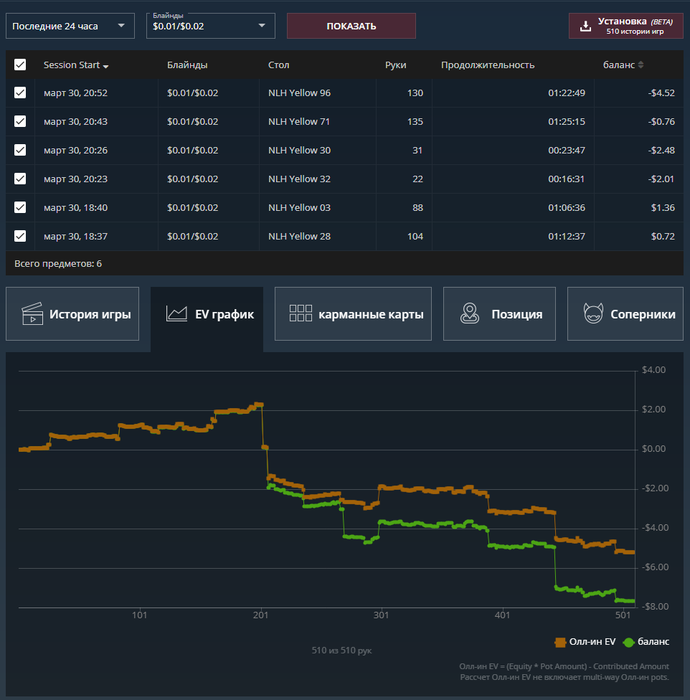Viewport: 690px width, 700px height.
Task: Click the Руки column header
Action: click(x=395, y=65)
